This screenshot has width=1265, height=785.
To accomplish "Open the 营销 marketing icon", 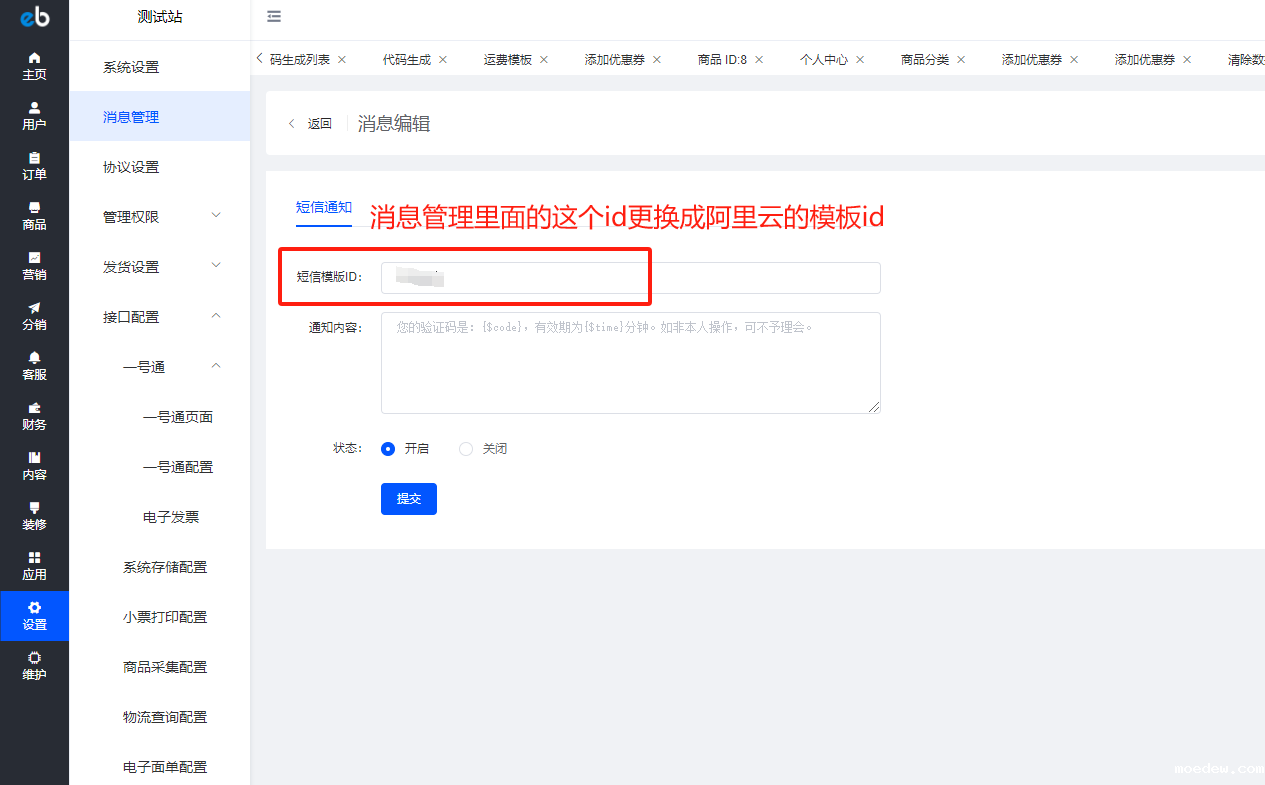I will [x=34, y=266].
